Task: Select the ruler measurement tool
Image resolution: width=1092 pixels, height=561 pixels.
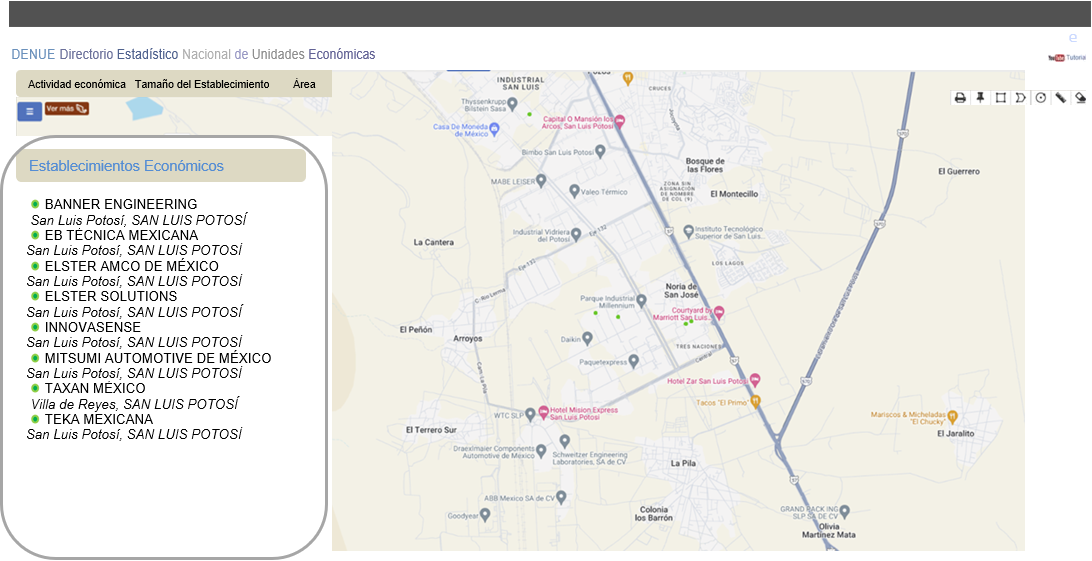Action: [x=1061, y=97]
